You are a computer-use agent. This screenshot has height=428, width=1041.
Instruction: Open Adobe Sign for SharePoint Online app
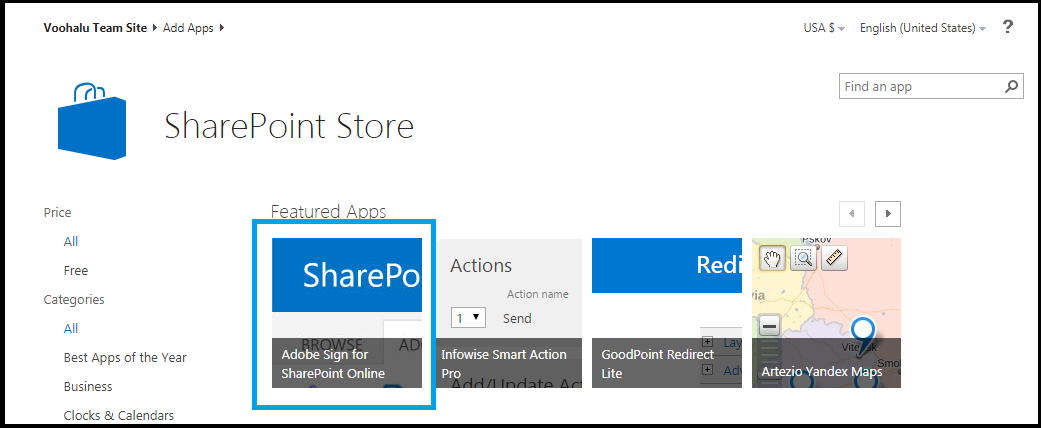click(x=347, y=313)
